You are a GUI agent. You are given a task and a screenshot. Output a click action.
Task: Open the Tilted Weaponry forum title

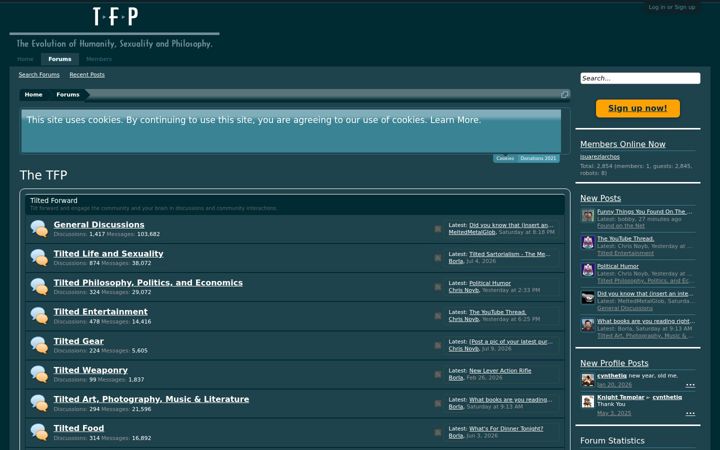pyautogui.click(x=90, y=370)
